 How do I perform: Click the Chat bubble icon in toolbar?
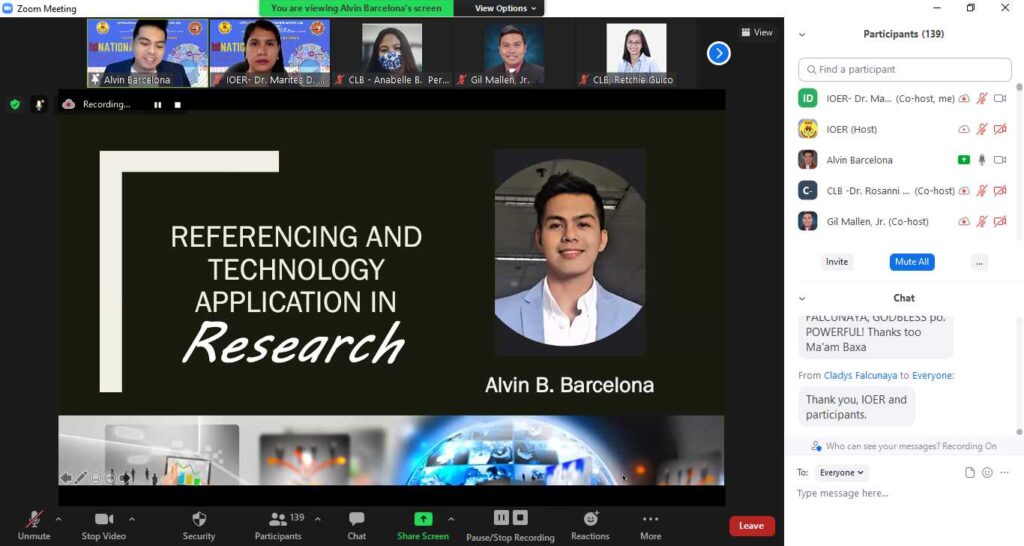point(356,518)
